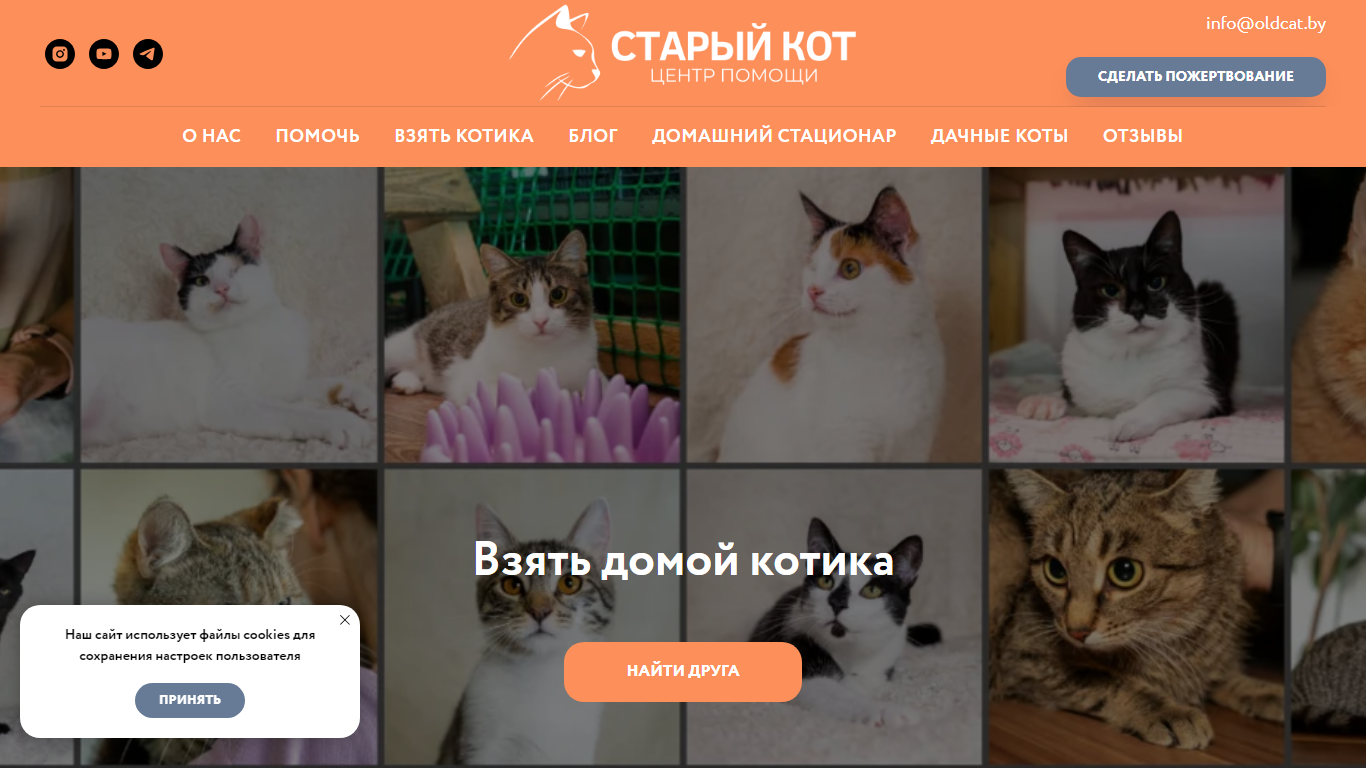Select the black-and-white tuxedo cat photo
The height and width of the screenshot is (768, 1366).
pyautogui.click(x=1136, y=314)
